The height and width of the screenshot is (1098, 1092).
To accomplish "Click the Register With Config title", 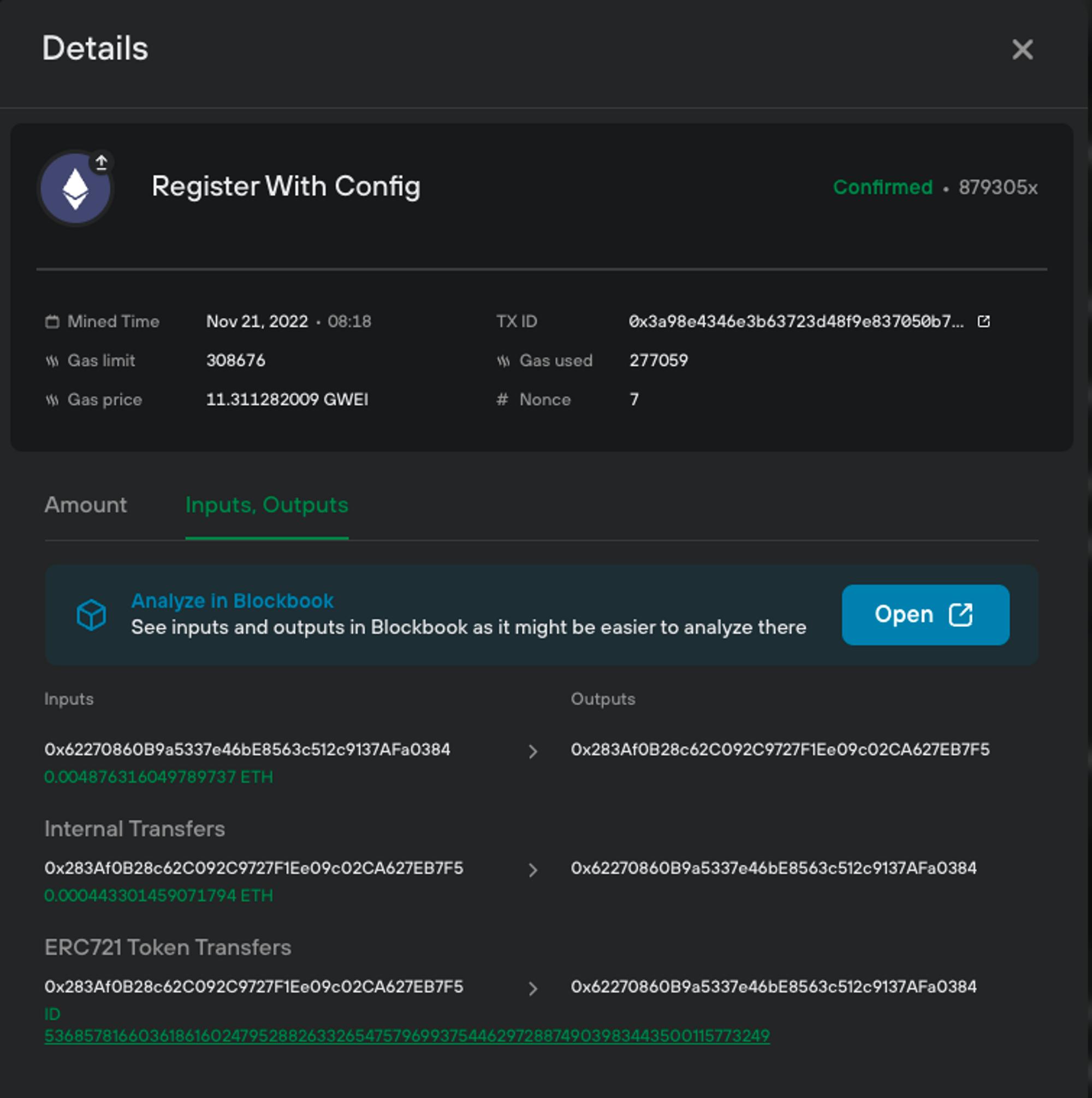I will point(286,186).
